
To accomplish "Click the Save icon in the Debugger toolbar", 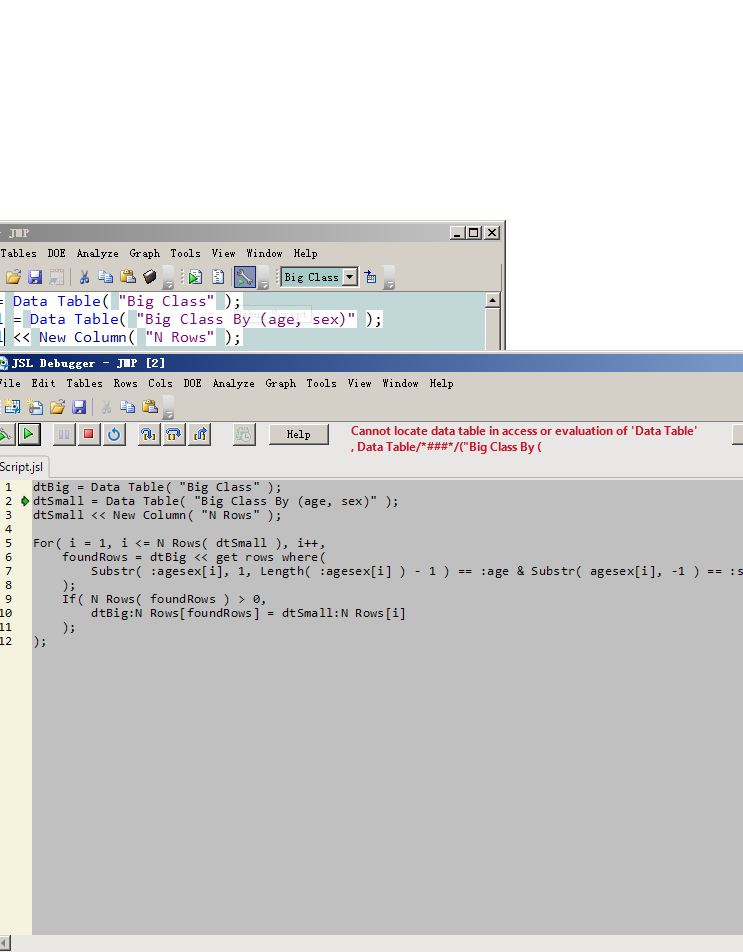I will tap(79, 407).
